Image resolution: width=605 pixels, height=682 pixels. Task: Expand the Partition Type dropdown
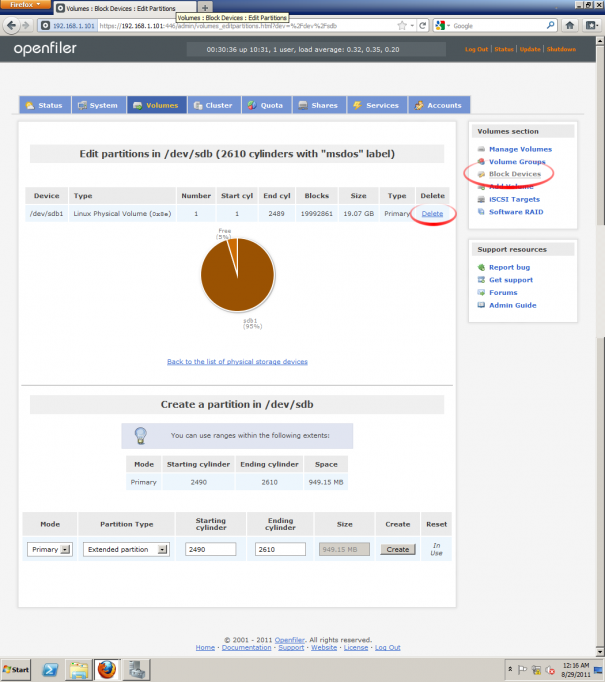[126, 549]
